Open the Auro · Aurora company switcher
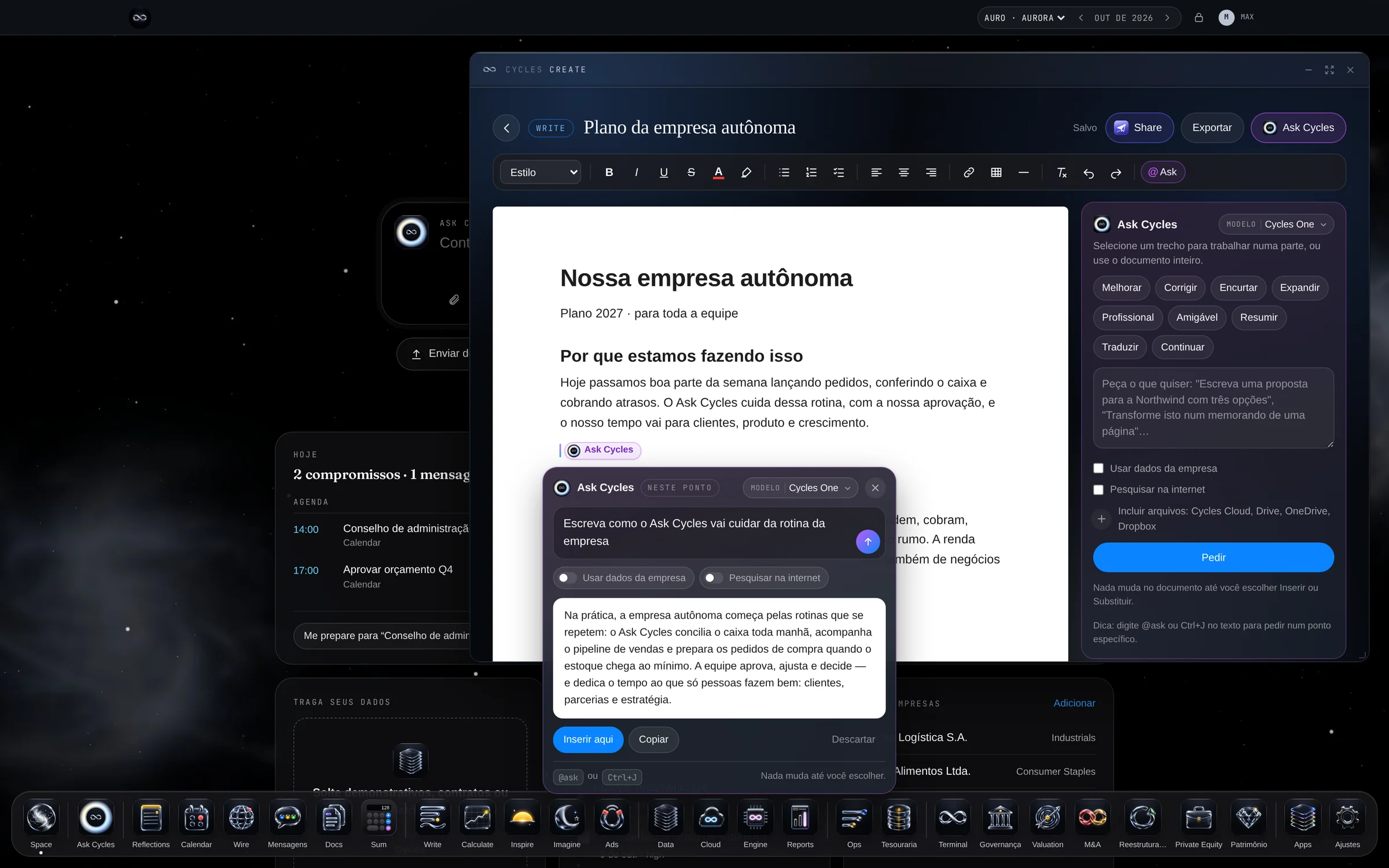 (x=1024, y=18)
